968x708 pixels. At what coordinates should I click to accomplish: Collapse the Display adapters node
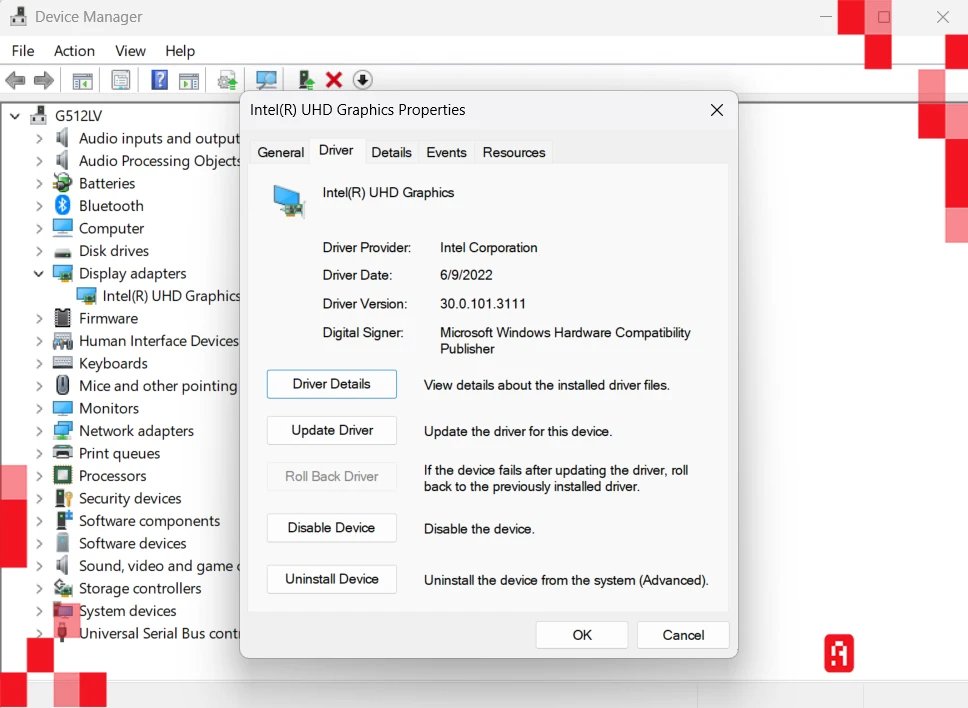click(38, 273)
